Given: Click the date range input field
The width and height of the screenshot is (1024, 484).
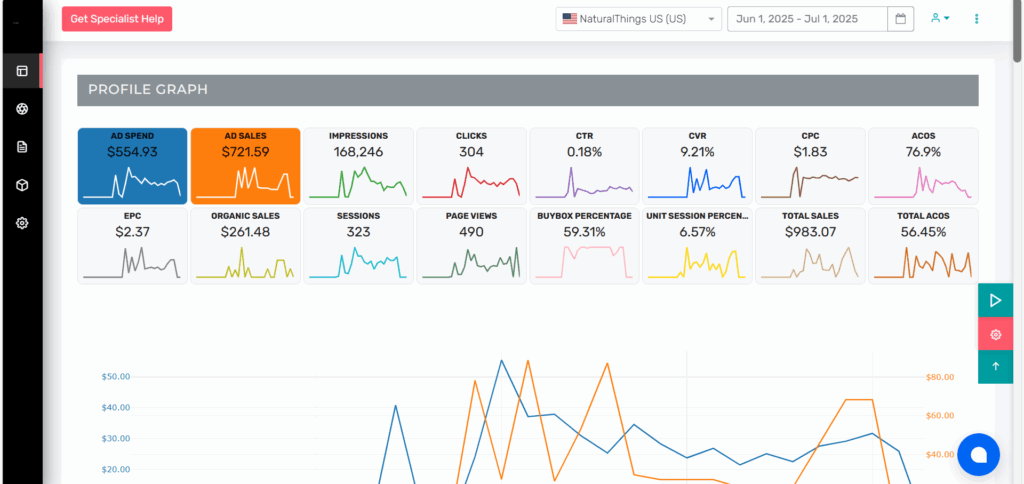Looking at the screenshot, I should 808,19.
